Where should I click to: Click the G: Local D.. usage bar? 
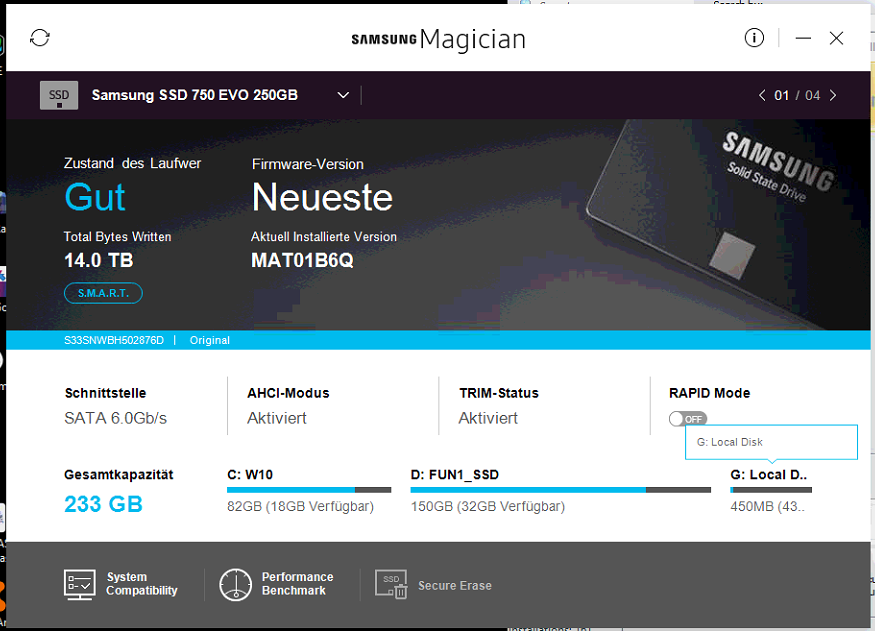(x=771, y=490)
